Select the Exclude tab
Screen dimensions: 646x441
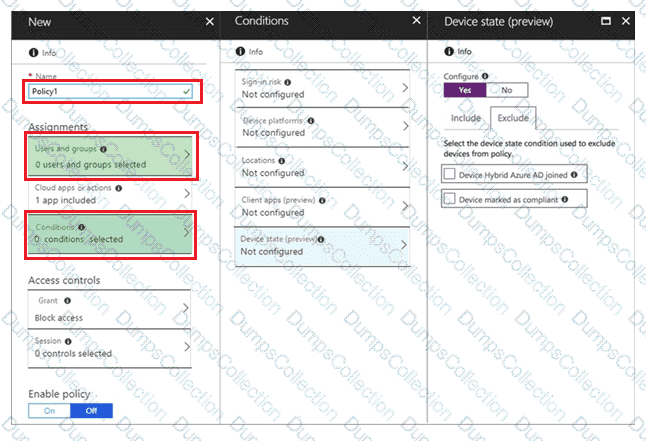[512, 118]
